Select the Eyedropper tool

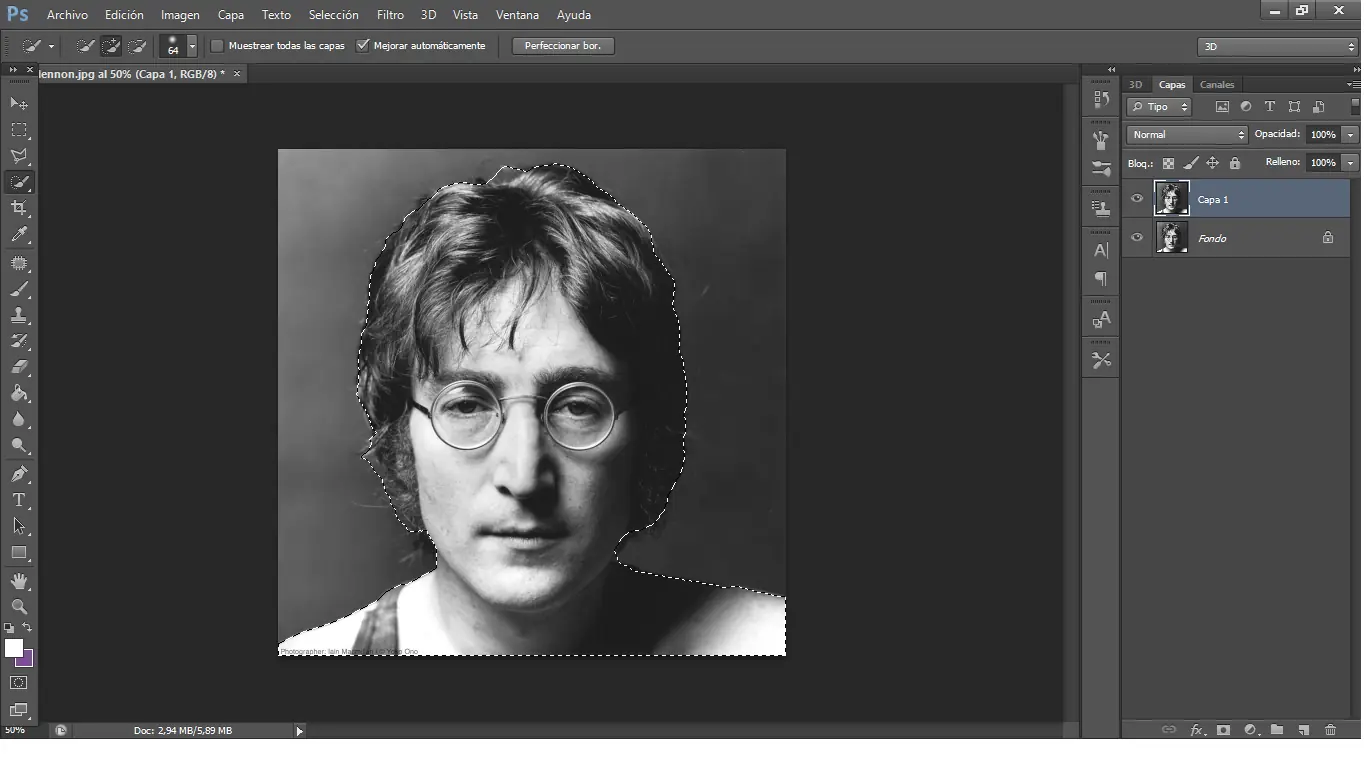click(x=19, y=235)
